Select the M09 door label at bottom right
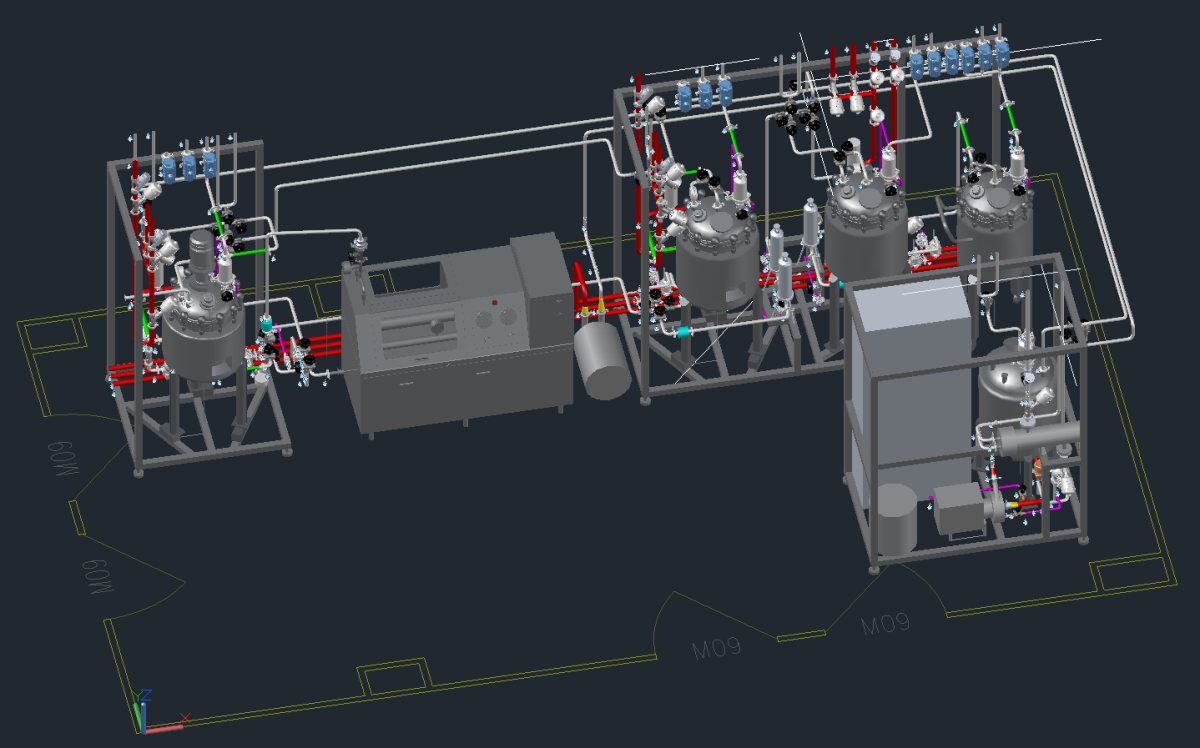Screen dimensions: 1200x748 click(885, 625)
